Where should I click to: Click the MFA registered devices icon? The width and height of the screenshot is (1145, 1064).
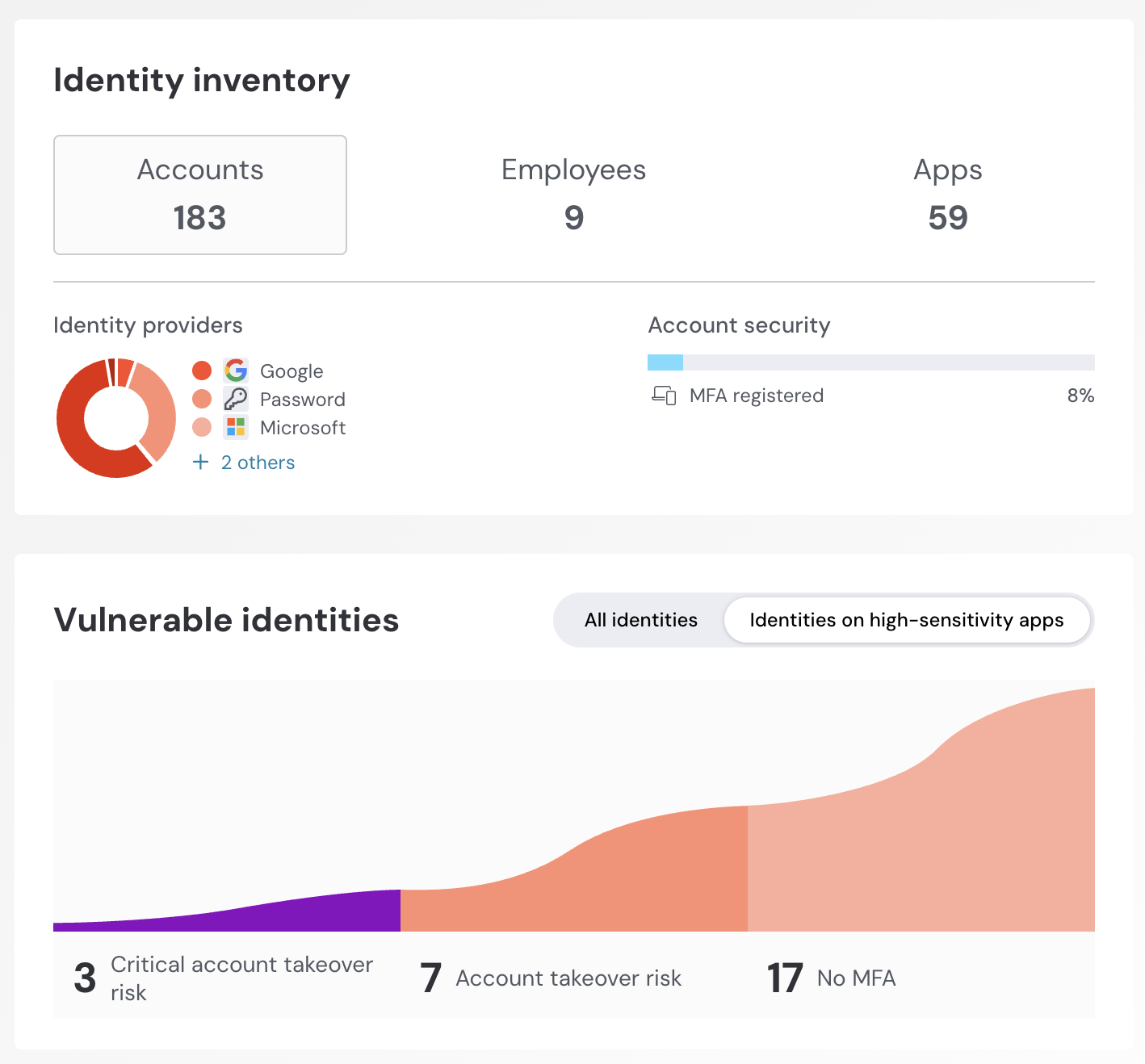click(664, 396)
